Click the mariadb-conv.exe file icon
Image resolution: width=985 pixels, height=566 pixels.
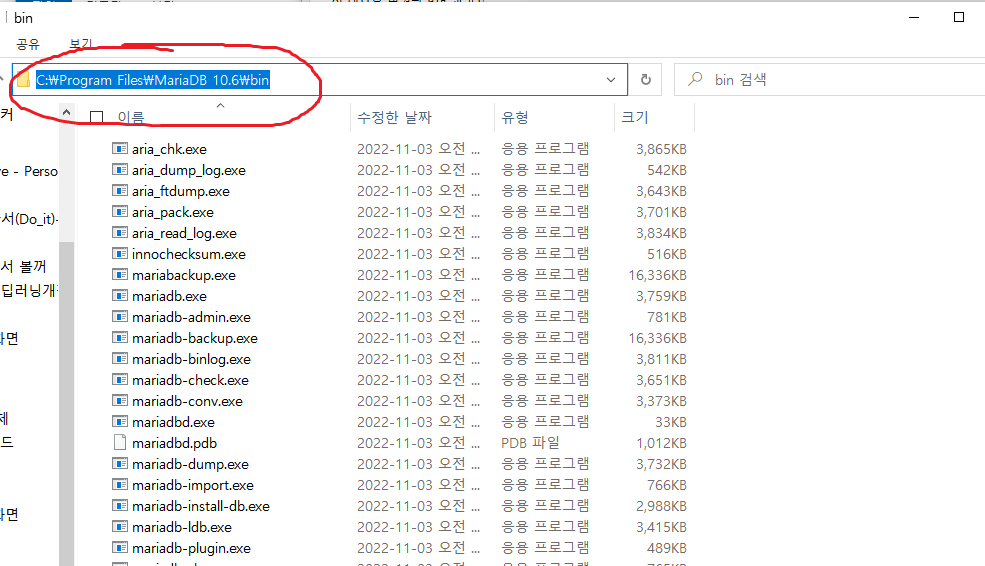click(x=120, y=401)
